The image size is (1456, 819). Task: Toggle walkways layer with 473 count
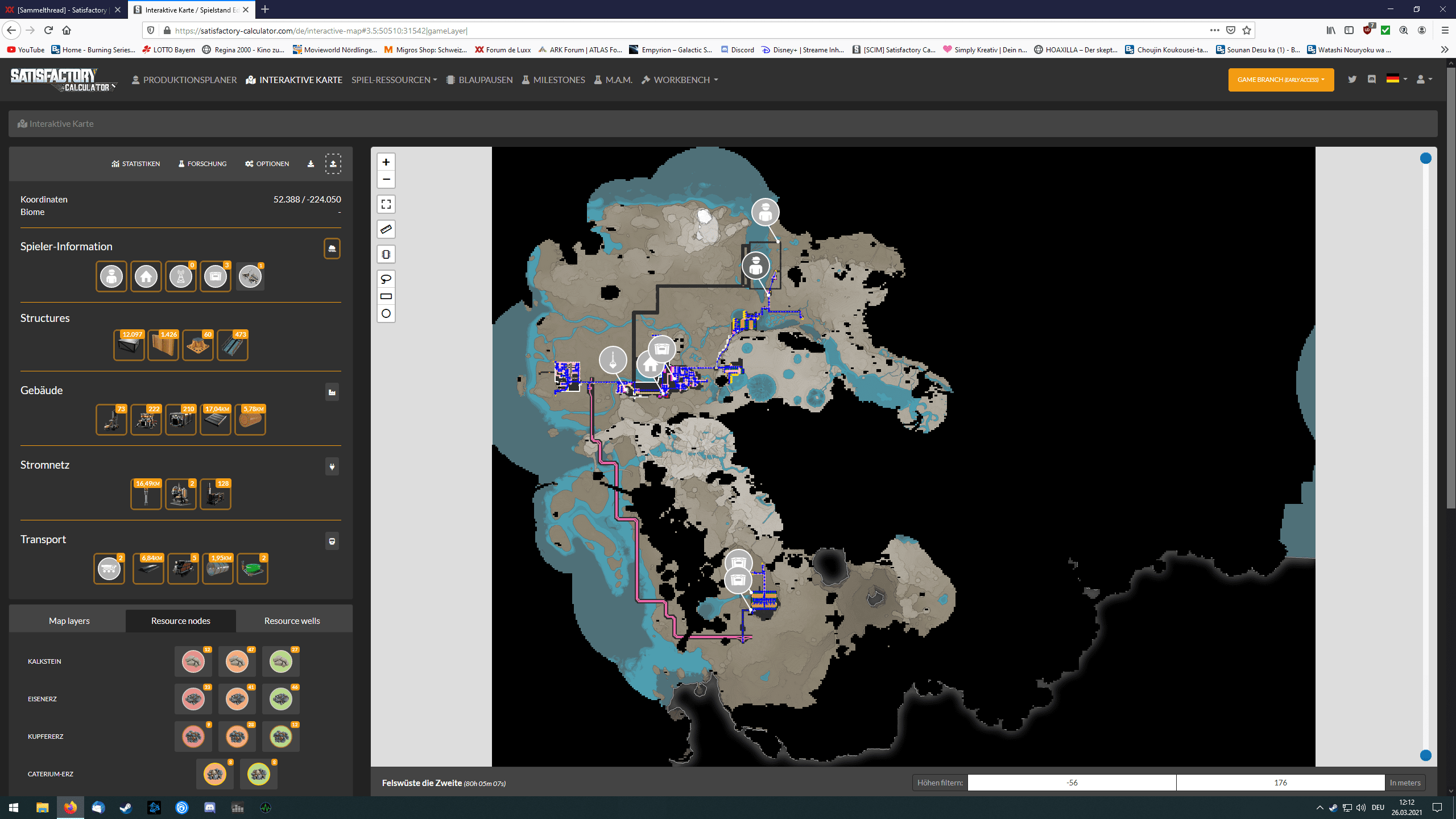coord(233,345)
